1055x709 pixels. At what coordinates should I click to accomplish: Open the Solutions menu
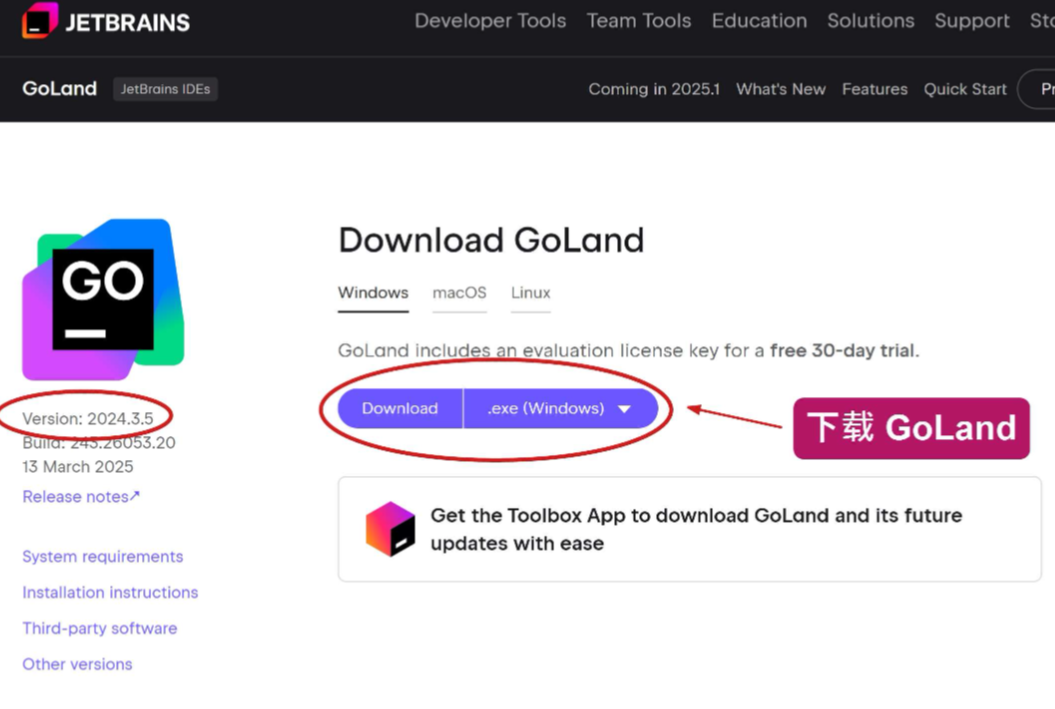pos(871,21)
